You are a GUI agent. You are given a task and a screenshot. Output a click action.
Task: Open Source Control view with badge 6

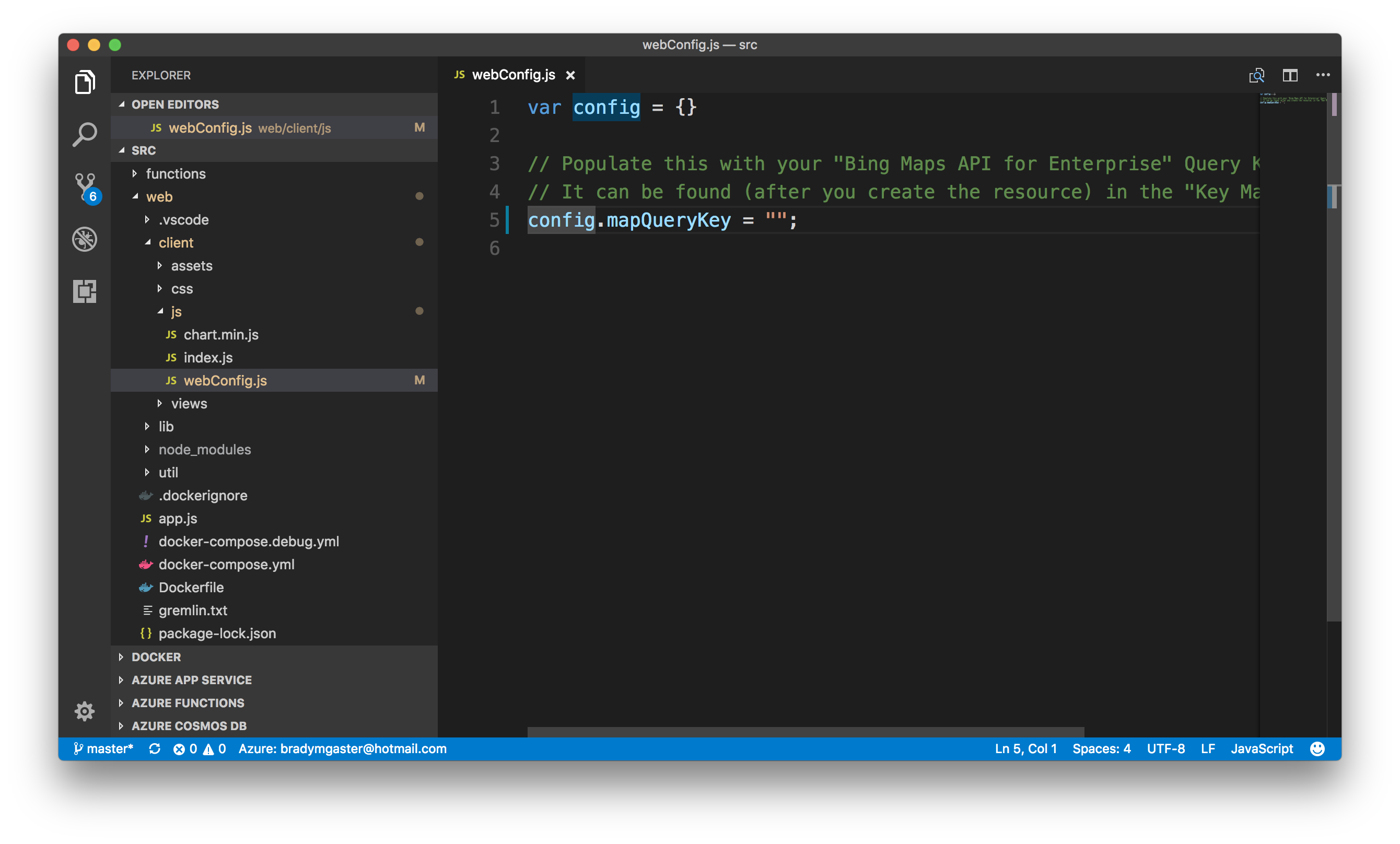(x=85, y=187)
